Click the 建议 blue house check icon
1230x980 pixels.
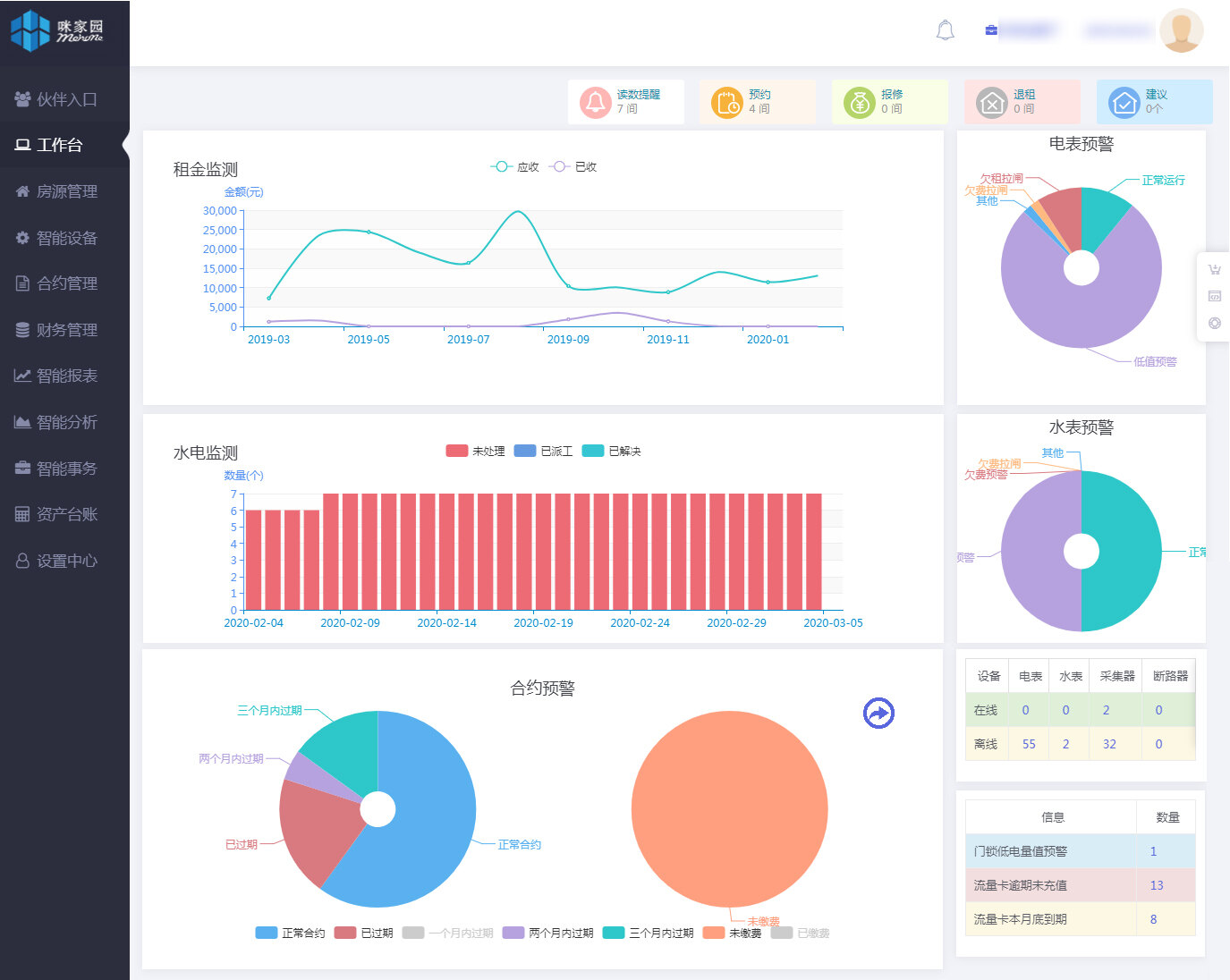click(x=1124, y=102)
